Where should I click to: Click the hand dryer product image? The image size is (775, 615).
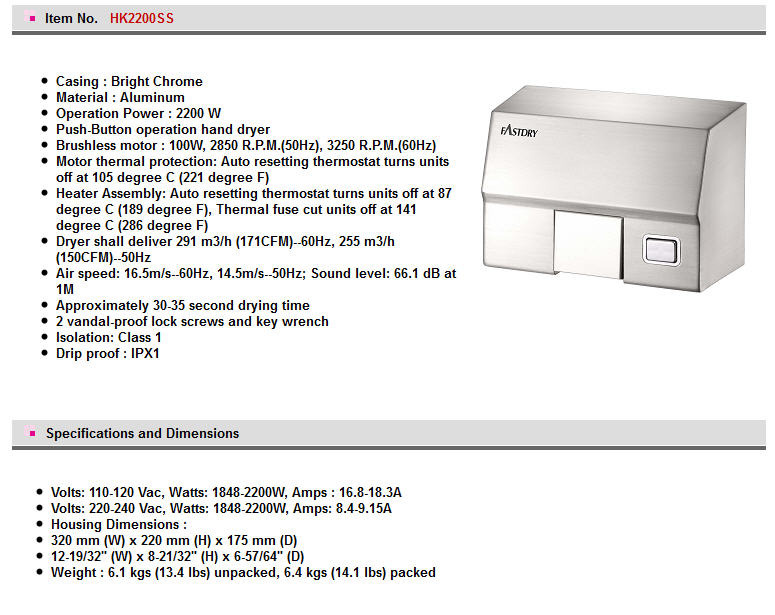click(613, 189)
